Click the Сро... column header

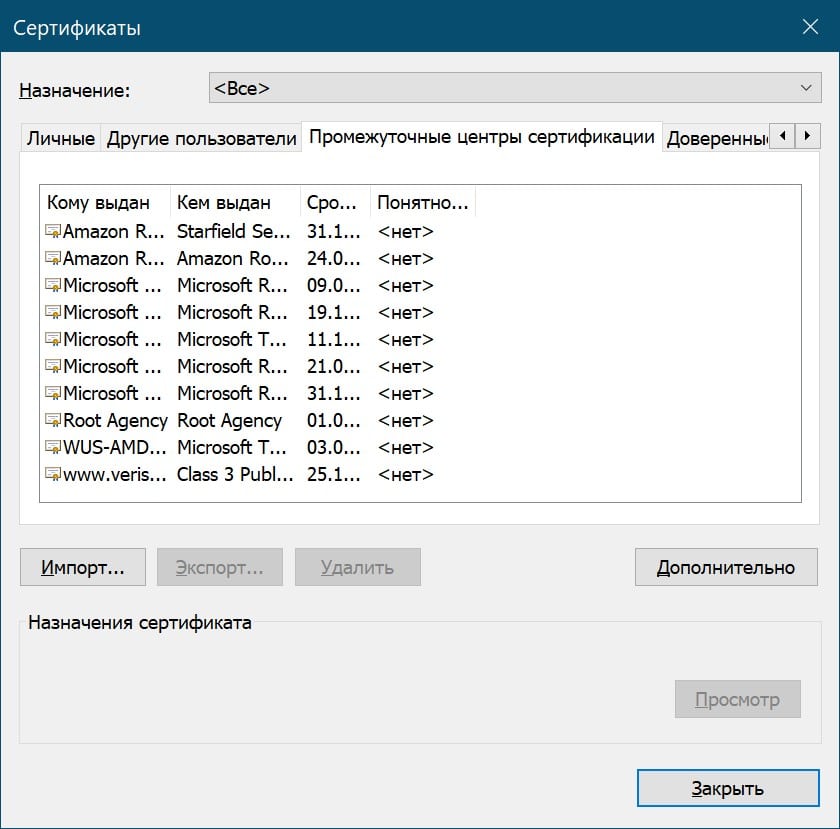pyautogui.click(x=335, y=203)
